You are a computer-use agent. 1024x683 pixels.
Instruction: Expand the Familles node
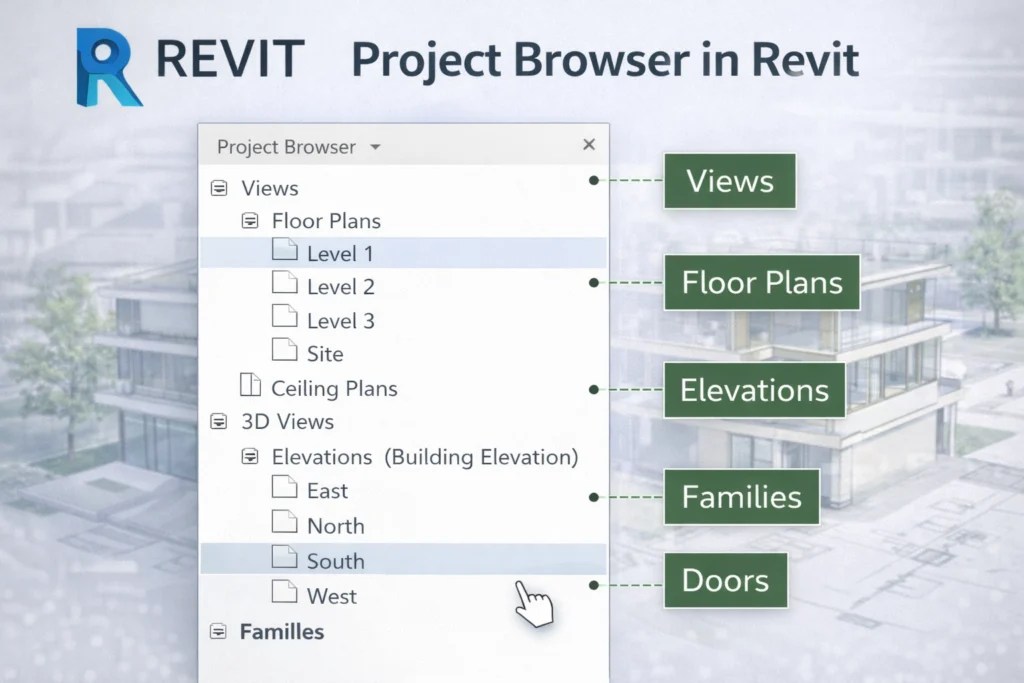click(218, 631)
